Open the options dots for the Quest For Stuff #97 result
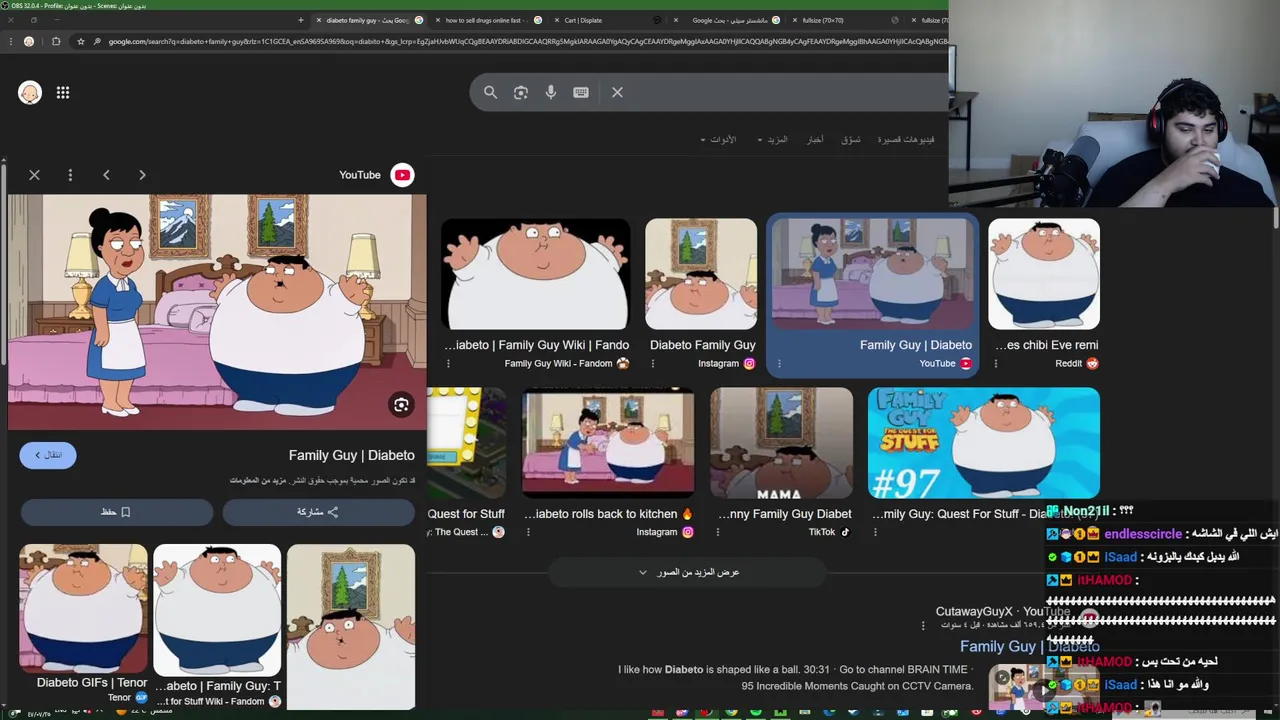The image size is (1280, 720). pos(875,532)
